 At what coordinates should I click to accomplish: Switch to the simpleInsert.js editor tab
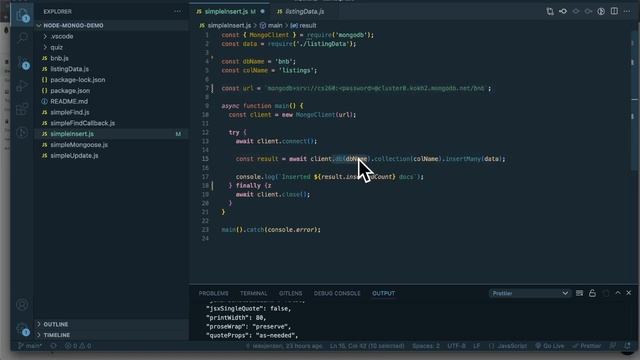pyautogui.click(x=230, y=11)
